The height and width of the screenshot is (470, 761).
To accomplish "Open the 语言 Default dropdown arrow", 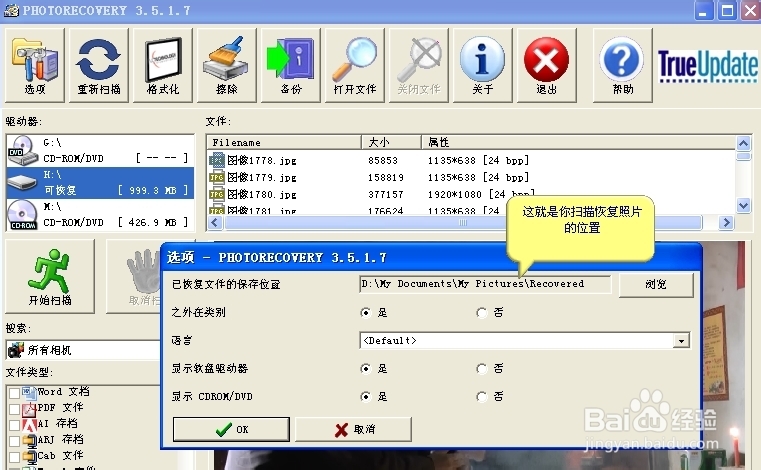I will pos(681,341).
